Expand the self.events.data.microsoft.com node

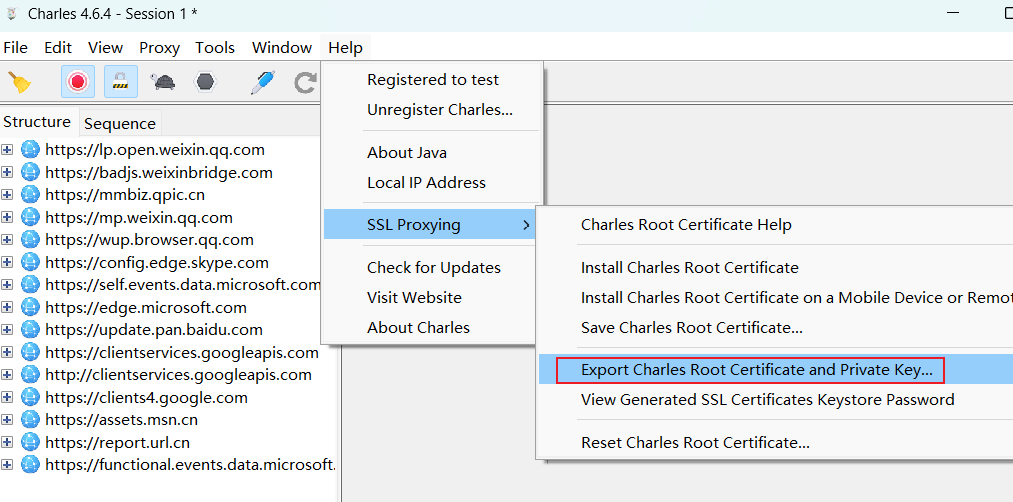pos(7,285)
